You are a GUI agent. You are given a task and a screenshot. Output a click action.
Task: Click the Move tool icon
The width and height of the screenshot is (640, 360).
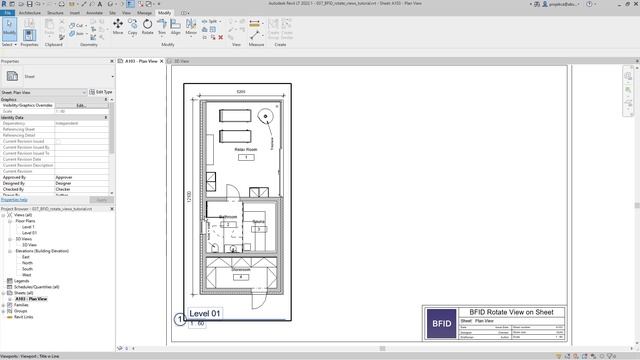(118, 24)
